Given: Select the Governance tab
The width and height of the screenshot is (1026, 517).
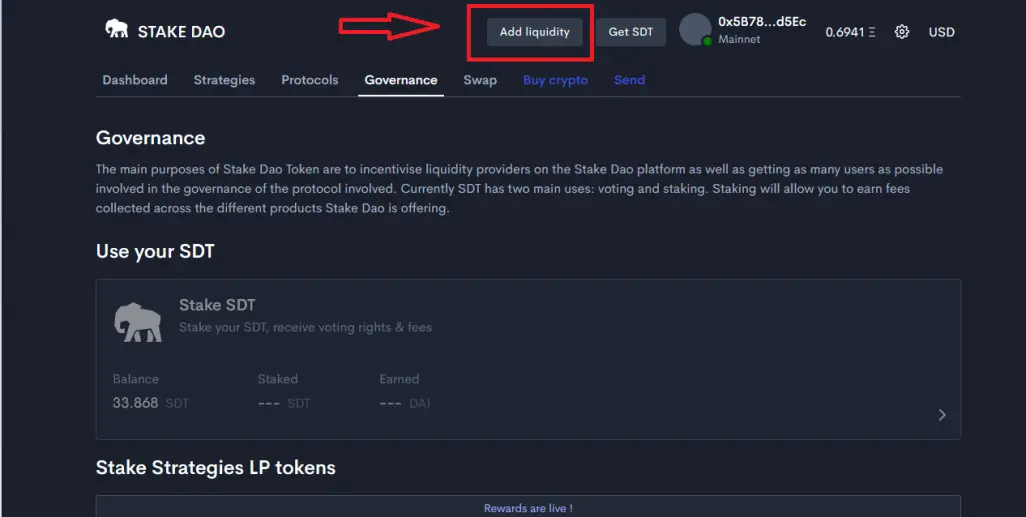Looking at the screenshot, I should click(x=400, y=80).
